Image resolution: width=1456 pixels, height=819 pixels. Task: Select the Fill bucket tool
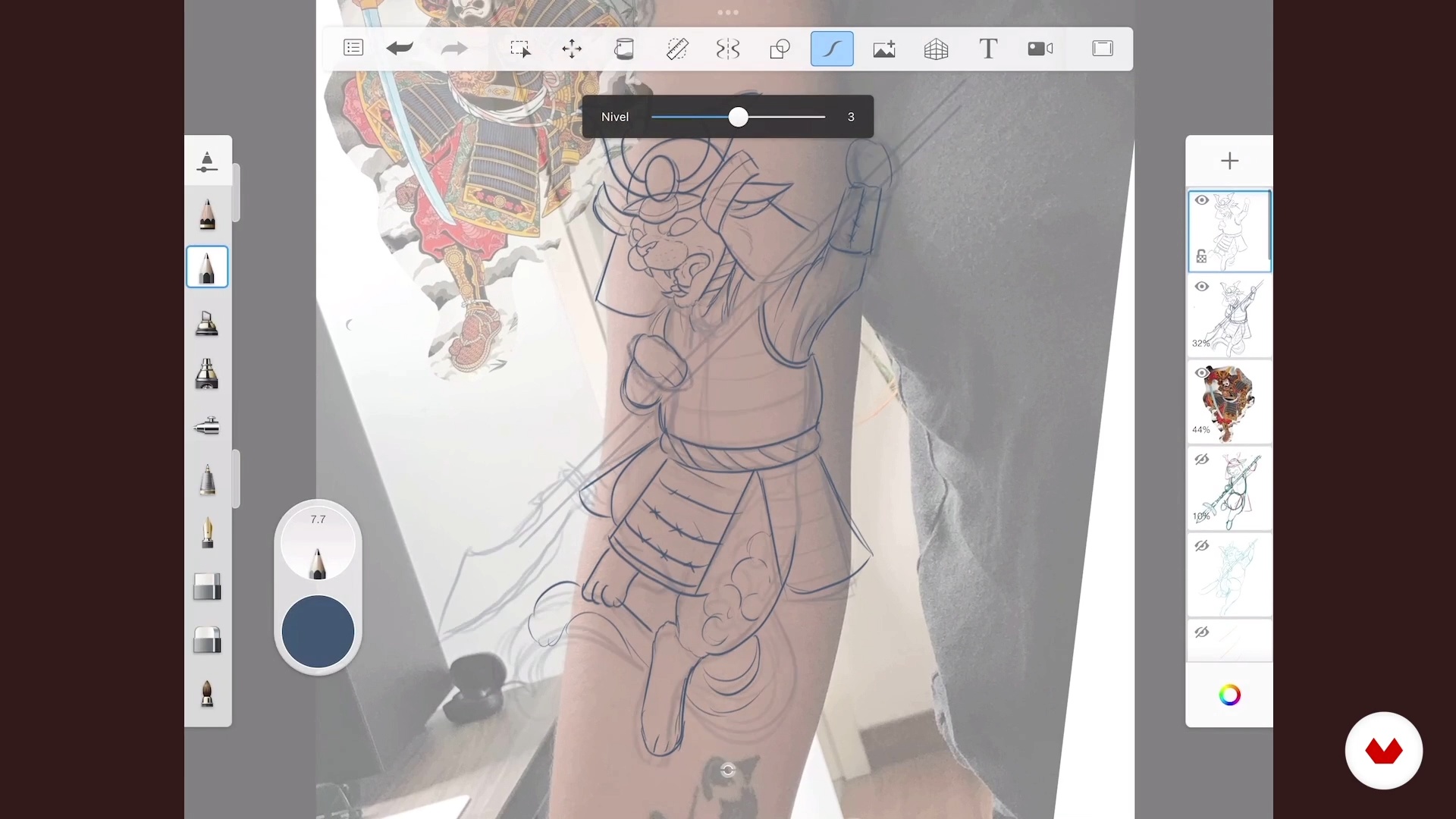[623, 49]
